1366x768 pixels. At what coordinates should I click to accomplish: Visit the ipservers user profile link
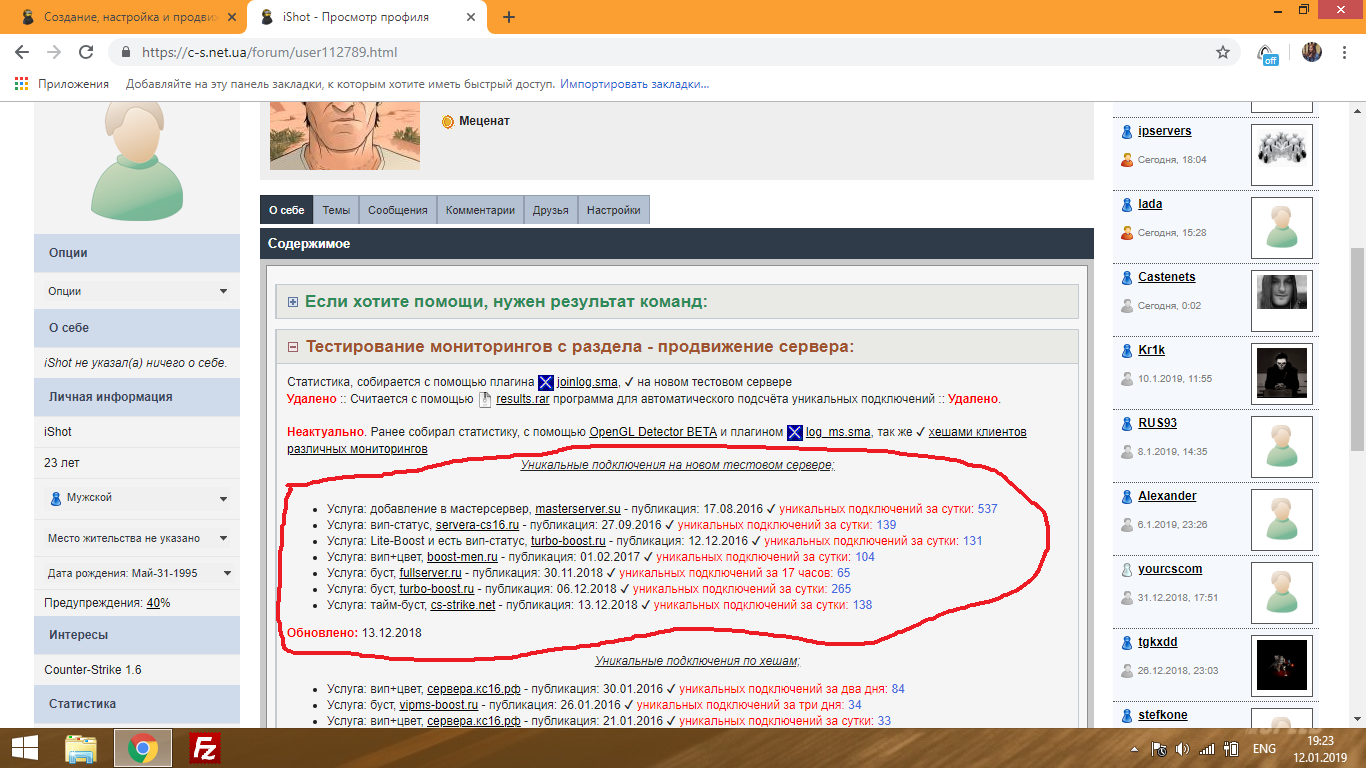[1164, 131]
